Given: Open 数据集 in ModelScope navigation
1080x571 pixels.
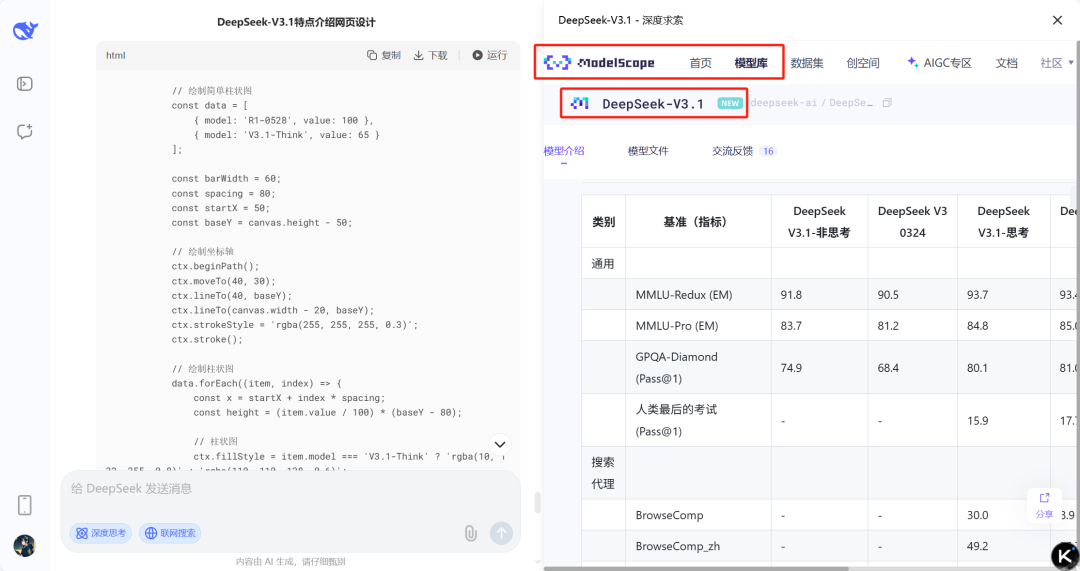Looking at the screenshot, I should 807,63.
